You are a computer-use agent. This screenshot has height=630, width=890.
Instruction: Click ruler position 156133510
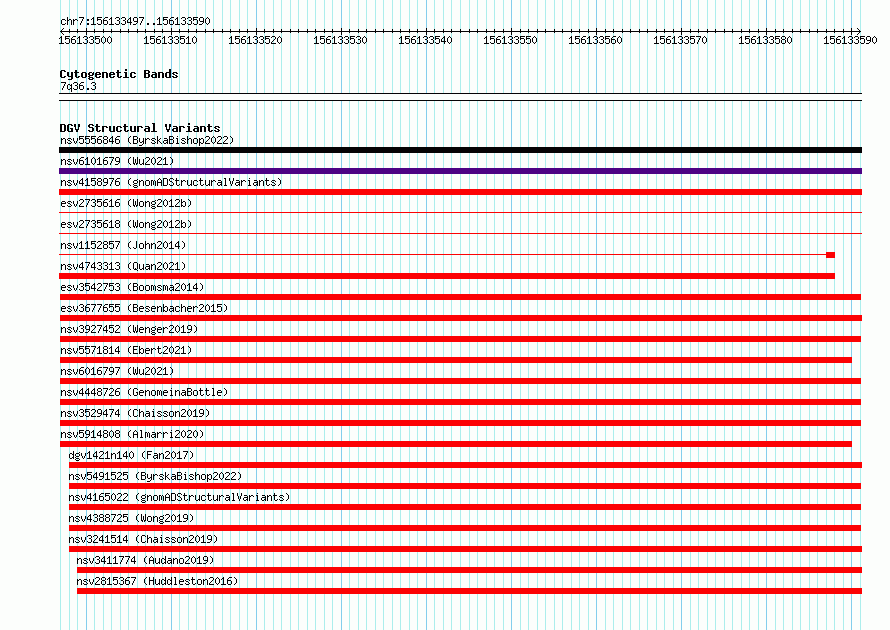tap(170, 40)
